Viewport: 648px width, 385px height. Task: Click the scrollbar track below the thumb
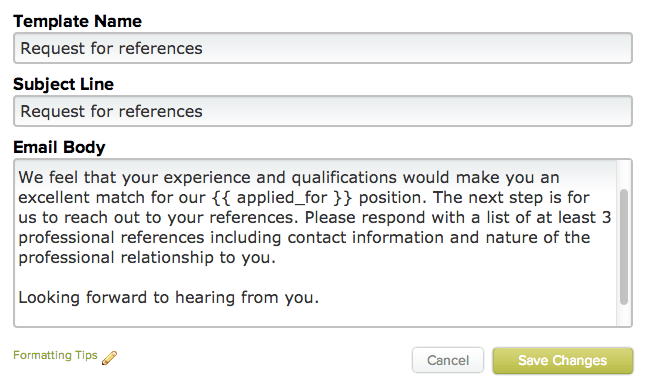(x=624, y=315)
